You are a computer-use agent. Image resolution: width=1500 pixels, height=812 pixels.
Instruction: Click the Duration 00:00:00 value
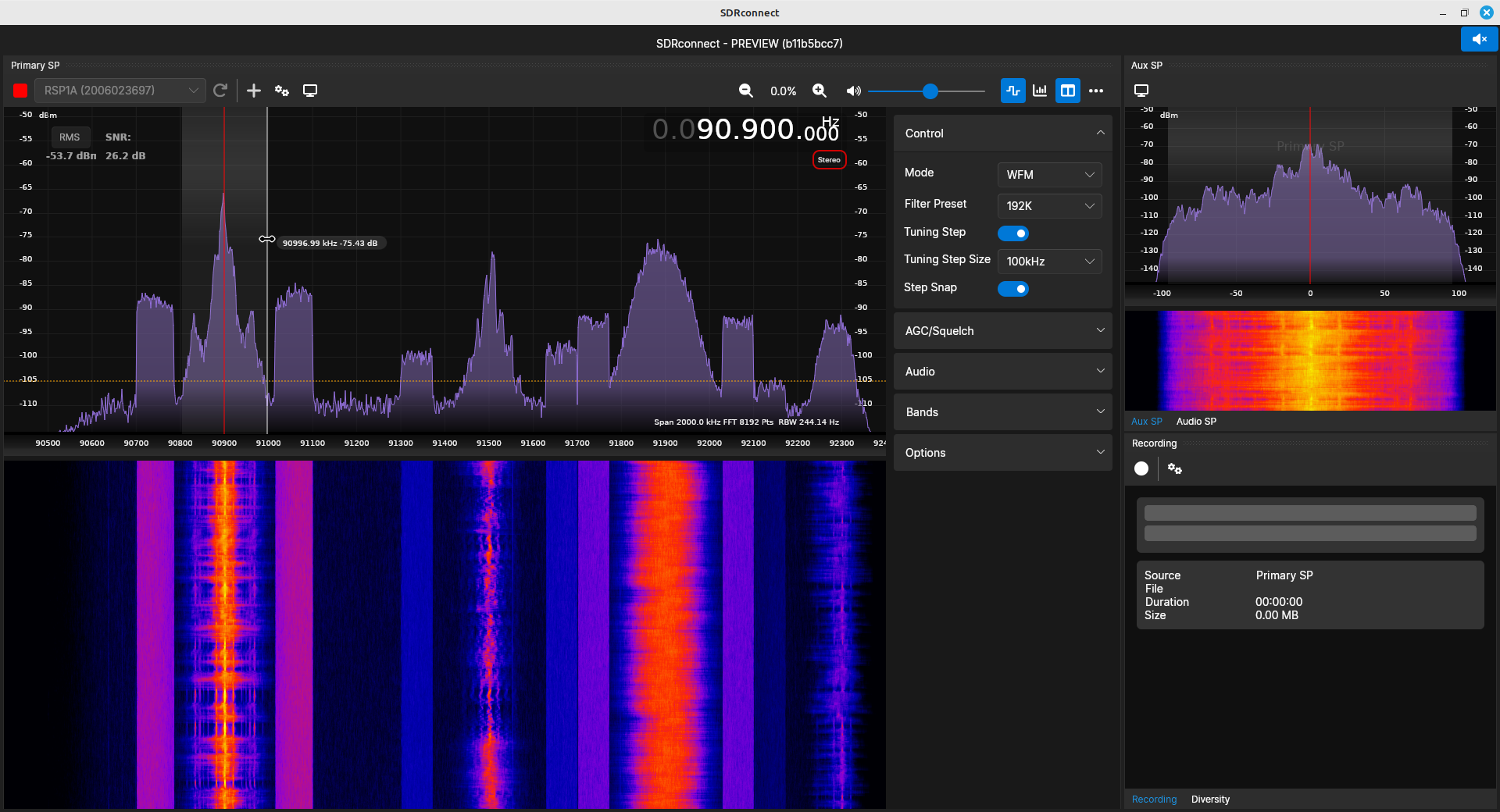(x=1279, y=602)
